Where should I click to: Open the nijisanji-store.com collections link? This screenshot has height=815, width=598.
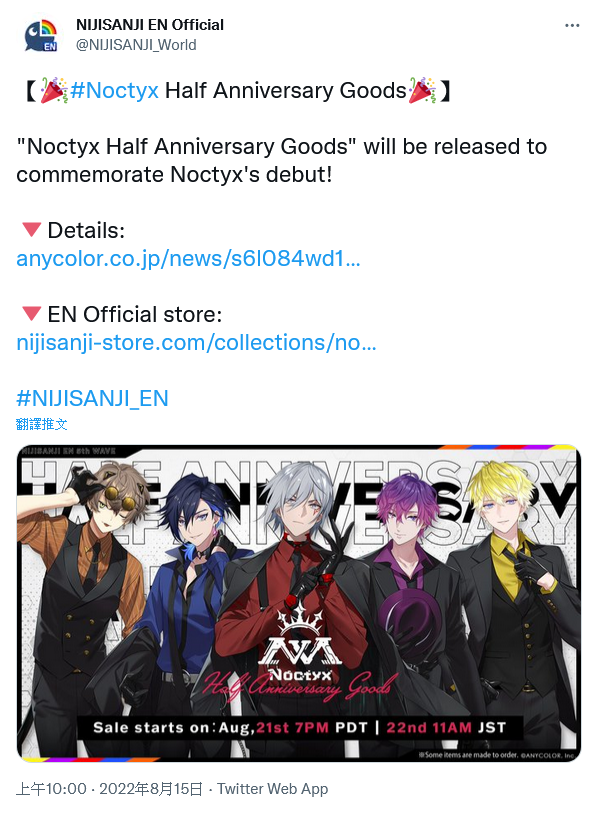(x=196, y=343)
